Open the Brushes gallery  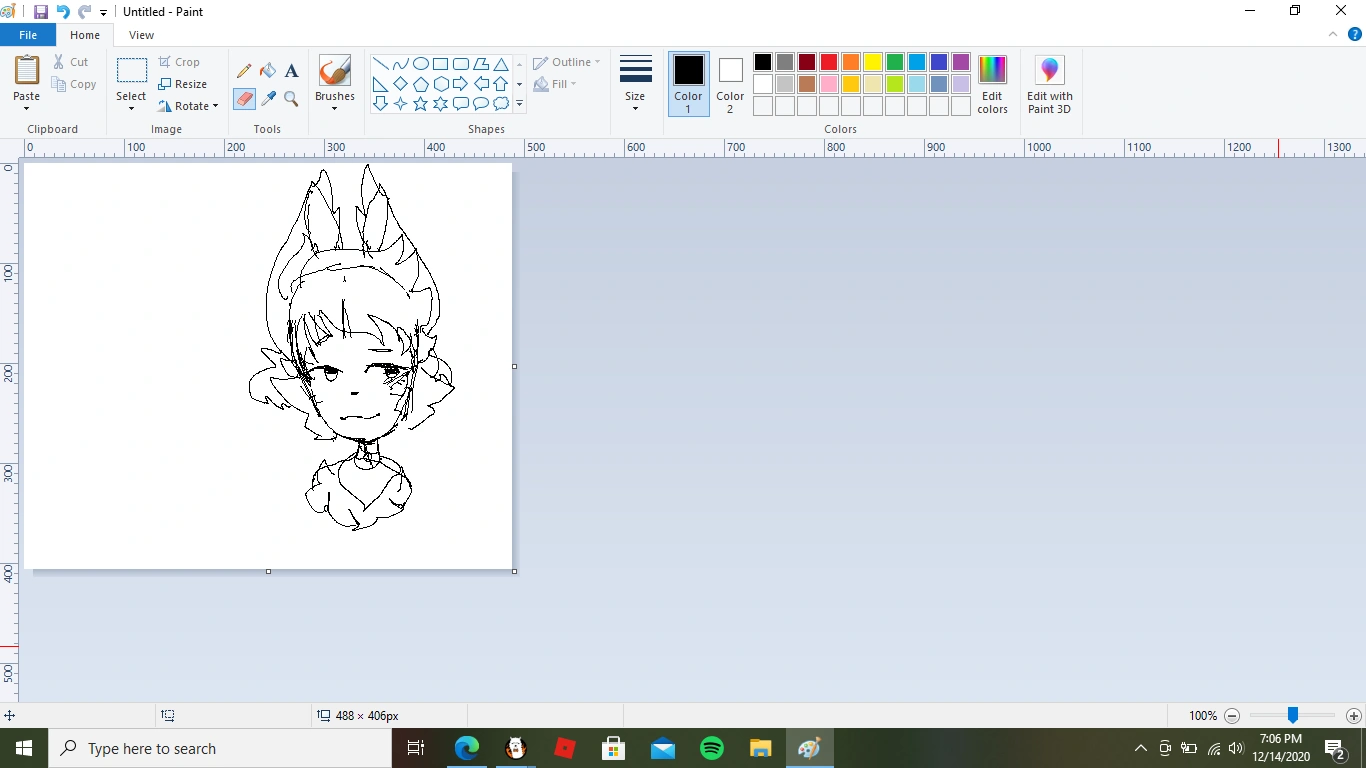334,80
